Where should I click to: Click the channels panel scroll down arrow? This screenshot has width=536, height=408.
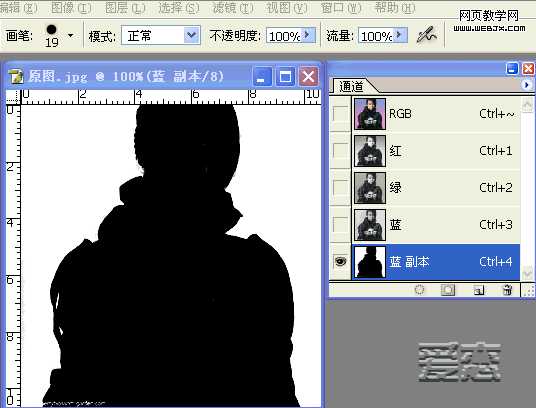click(x=527, y=273)
